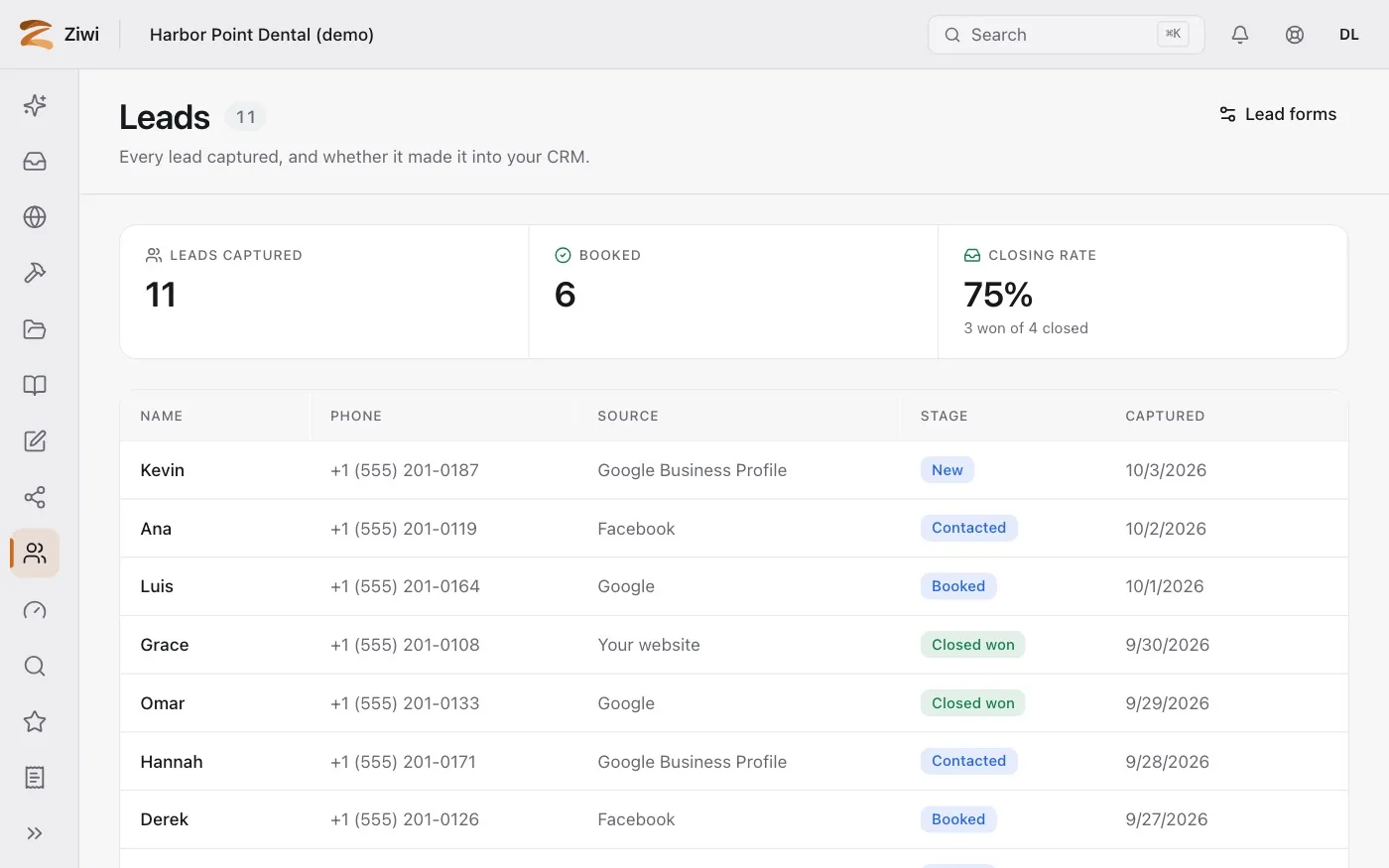Focus the Search field

(x=1067, y=35)
